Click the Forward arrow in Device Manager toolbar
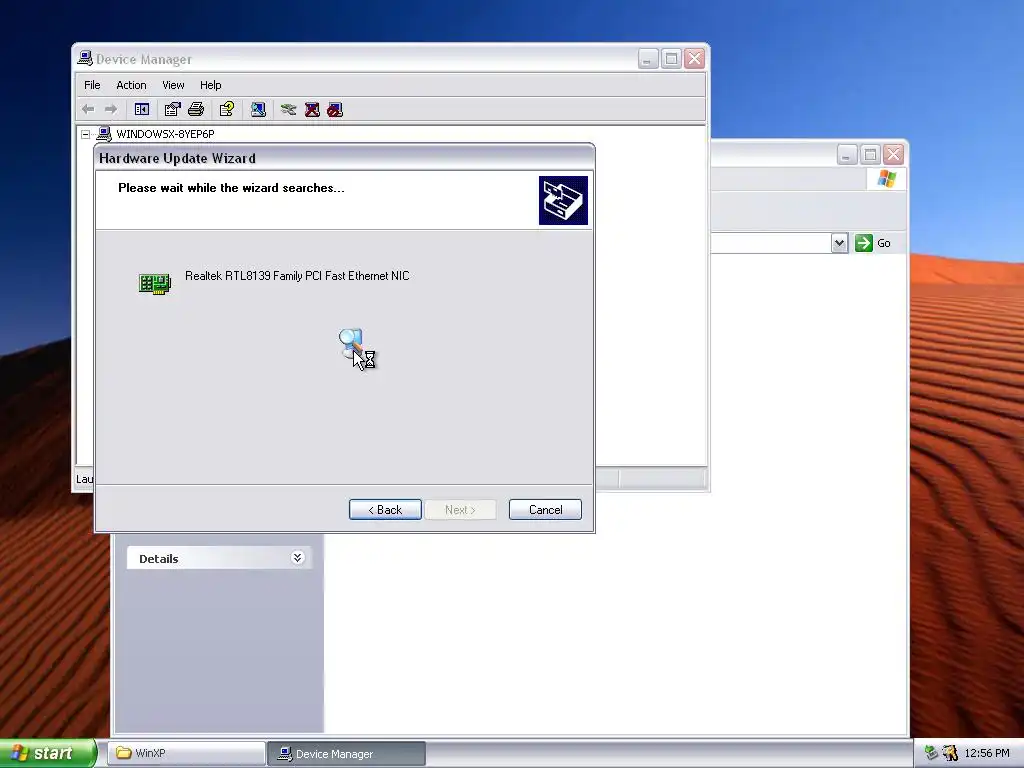The width and height of the screenshot is (1024, 768). 111,109
